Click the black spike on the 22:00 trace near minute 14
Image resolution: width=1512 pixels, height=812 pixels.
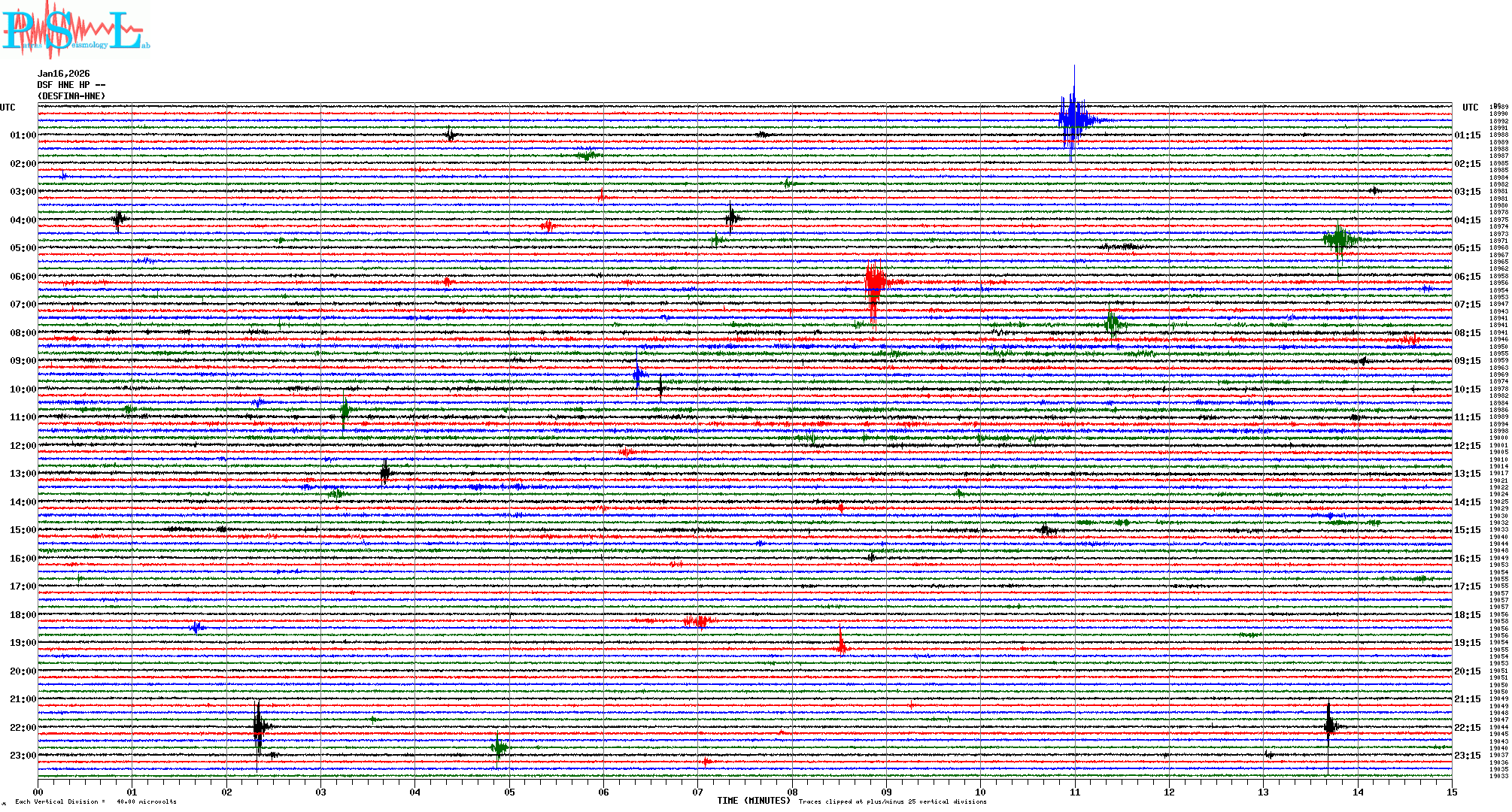pyautogui.click(x=1328, y=726)
